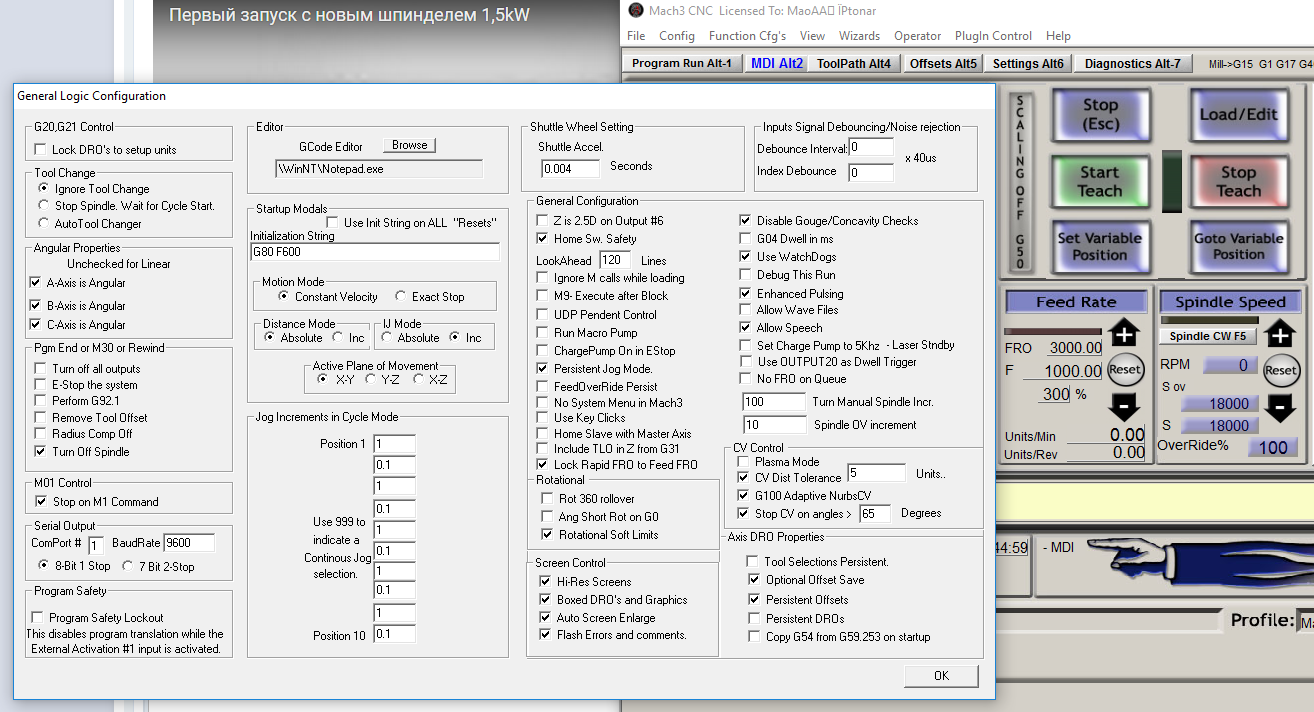
Task: Enable Lock DRO's to setup units
Action: (41, 150)
